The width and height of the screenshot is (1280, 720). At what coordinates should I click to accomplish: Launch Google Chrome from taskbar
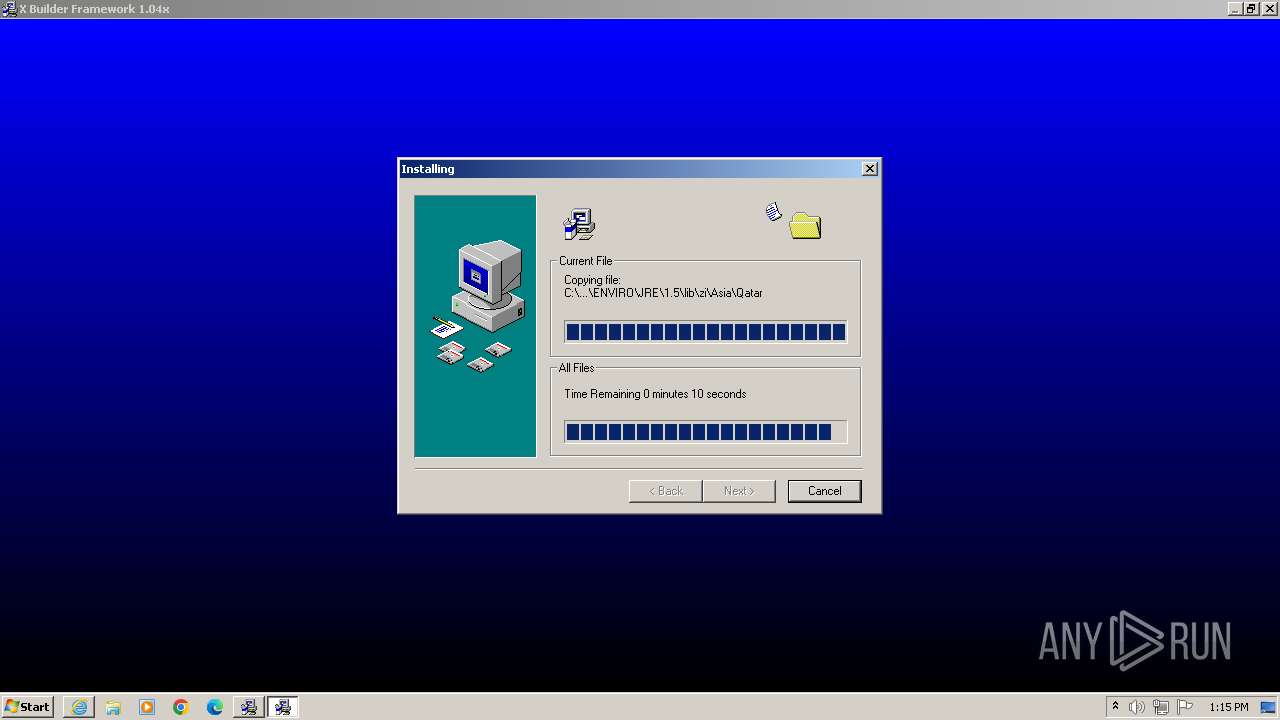(x=181, y=707)
